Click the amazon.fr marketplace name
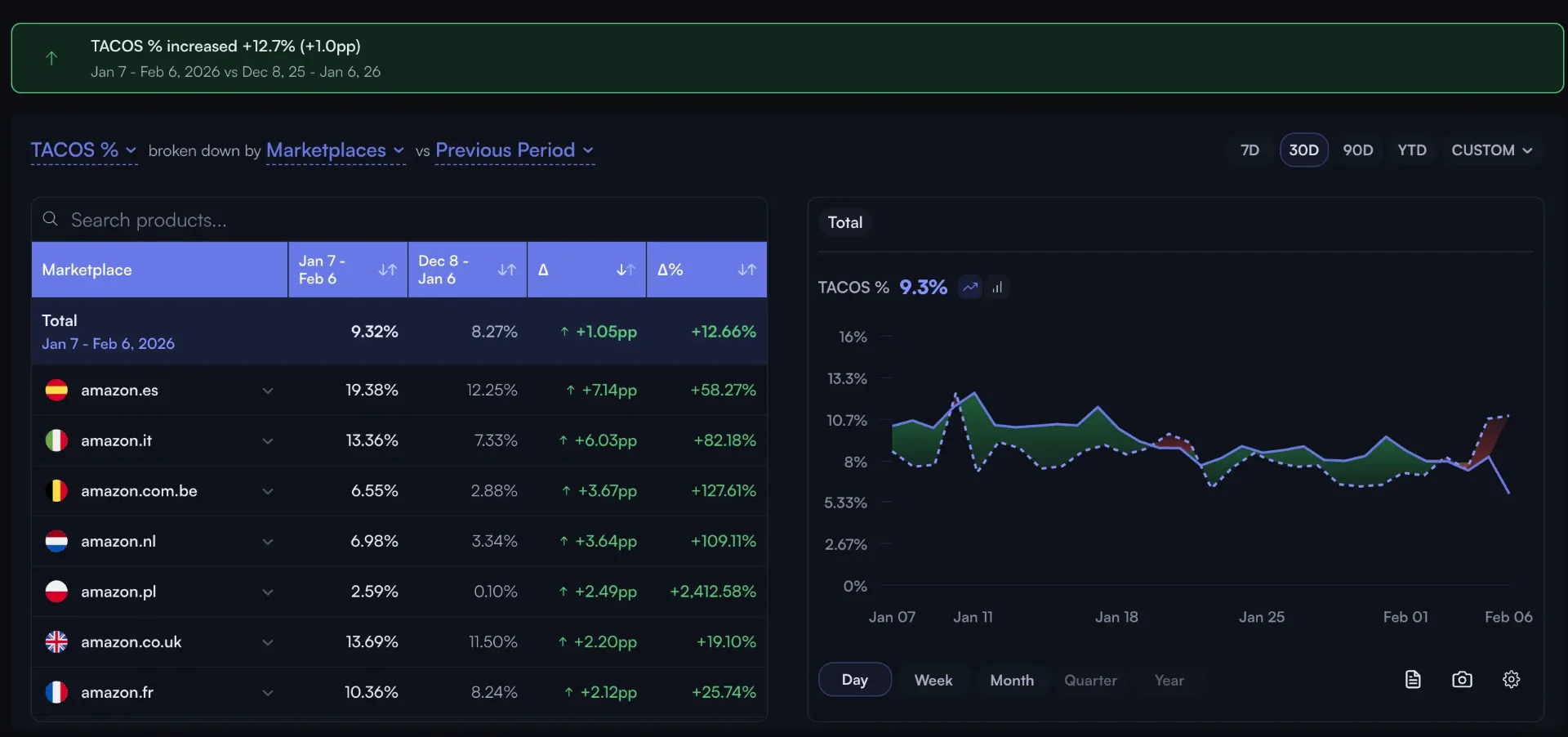The width and height of the screenshot is (1568, 737). tap(117, 692)
